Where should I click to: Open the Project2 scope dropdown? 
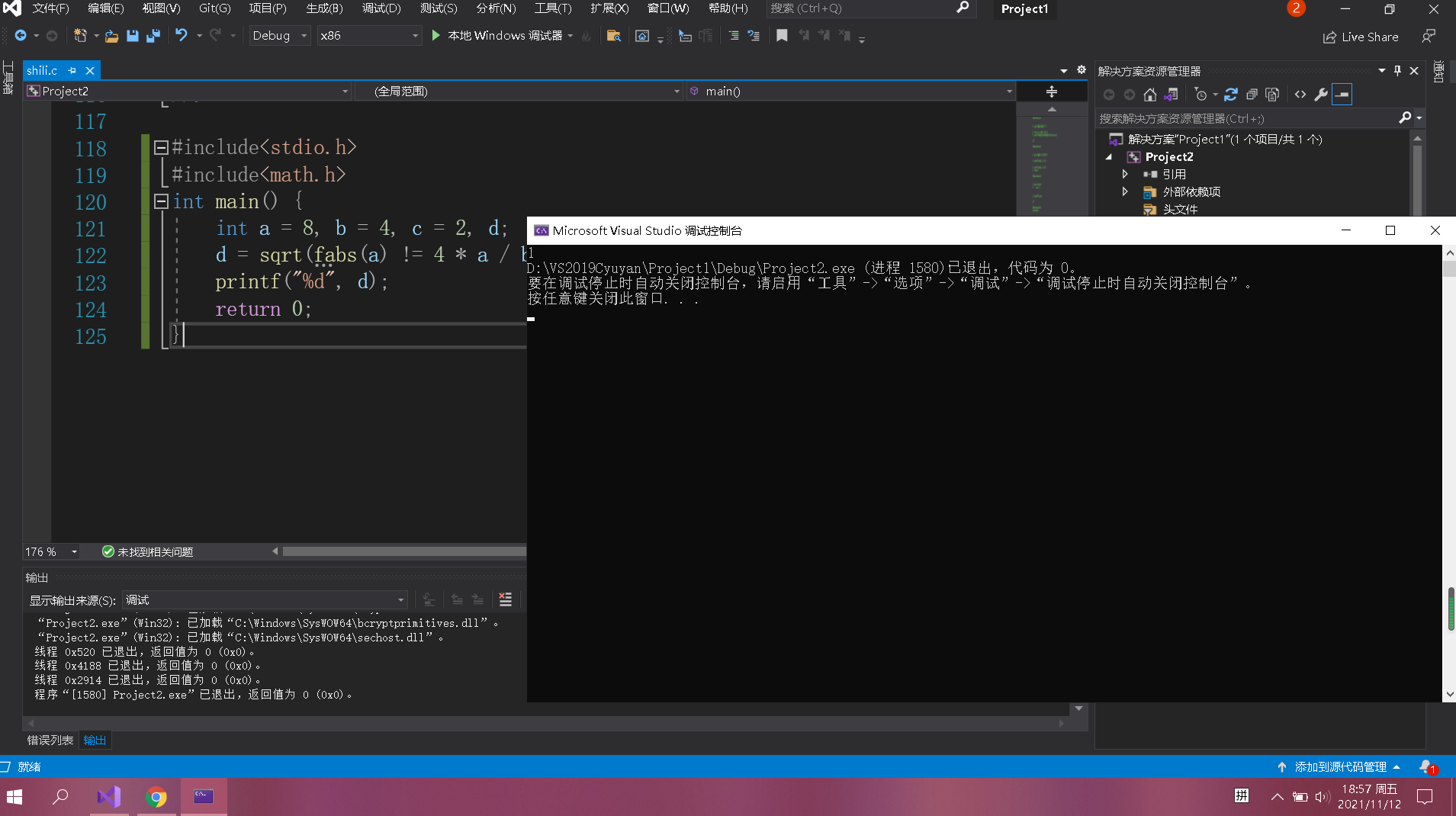tap(188, 91)
